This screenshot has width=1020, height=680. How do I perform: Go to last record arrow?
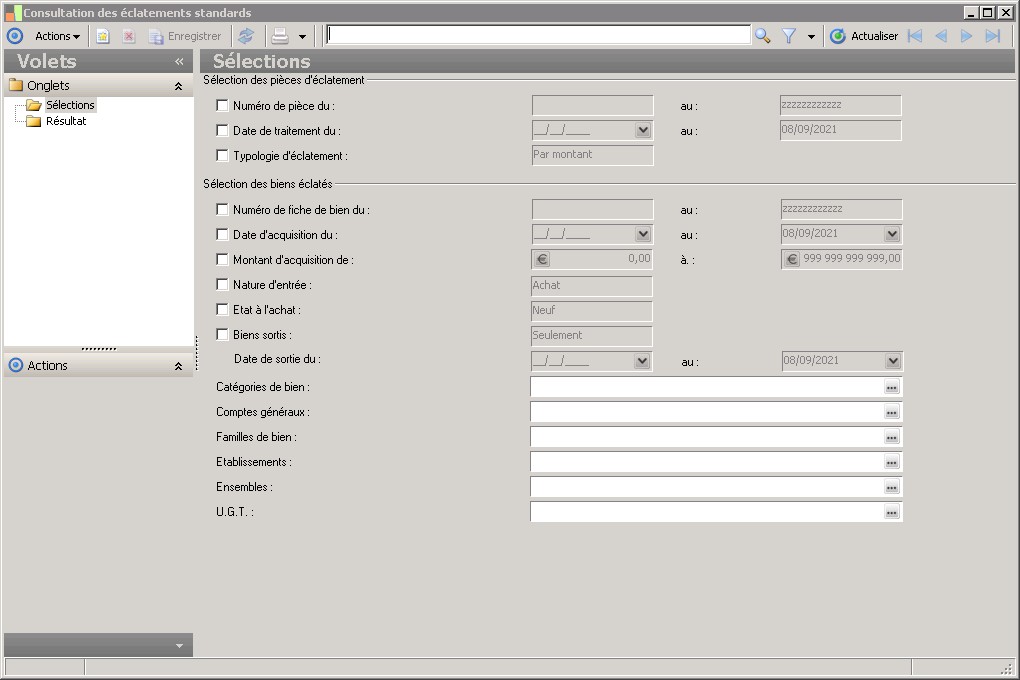pyautogui.click(x=993, y=36)
